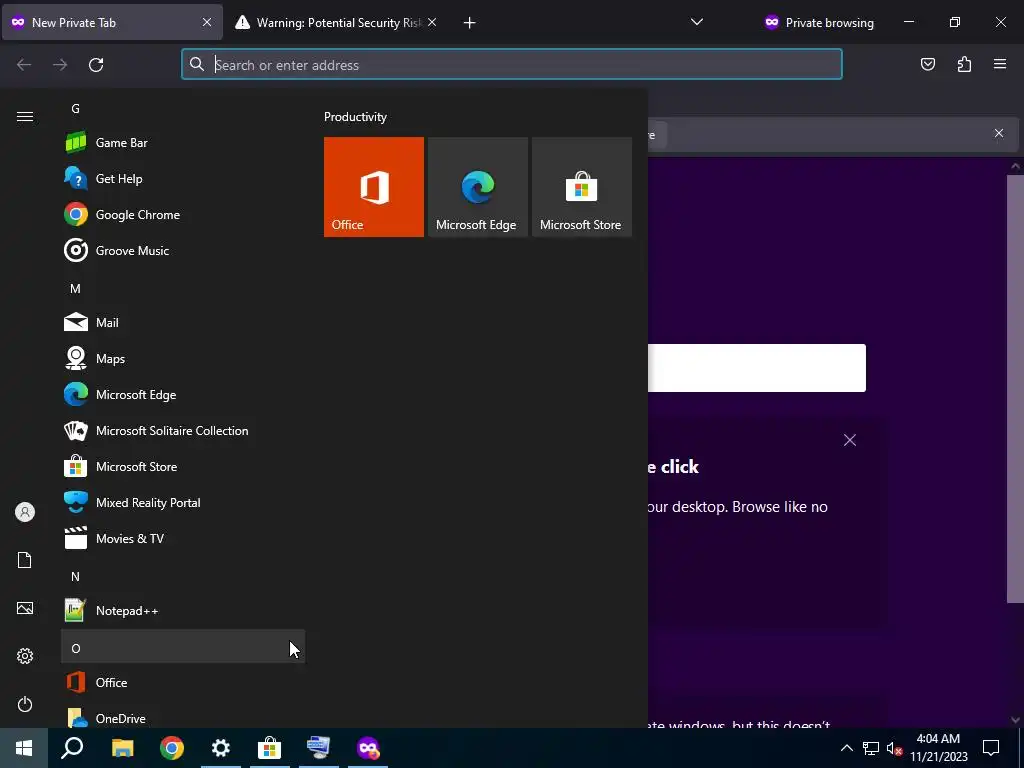The width and height of the screenshot is (1024, 768).
Task: Click the Firefox page vertical scrollbar
Action: point(1015,388)
